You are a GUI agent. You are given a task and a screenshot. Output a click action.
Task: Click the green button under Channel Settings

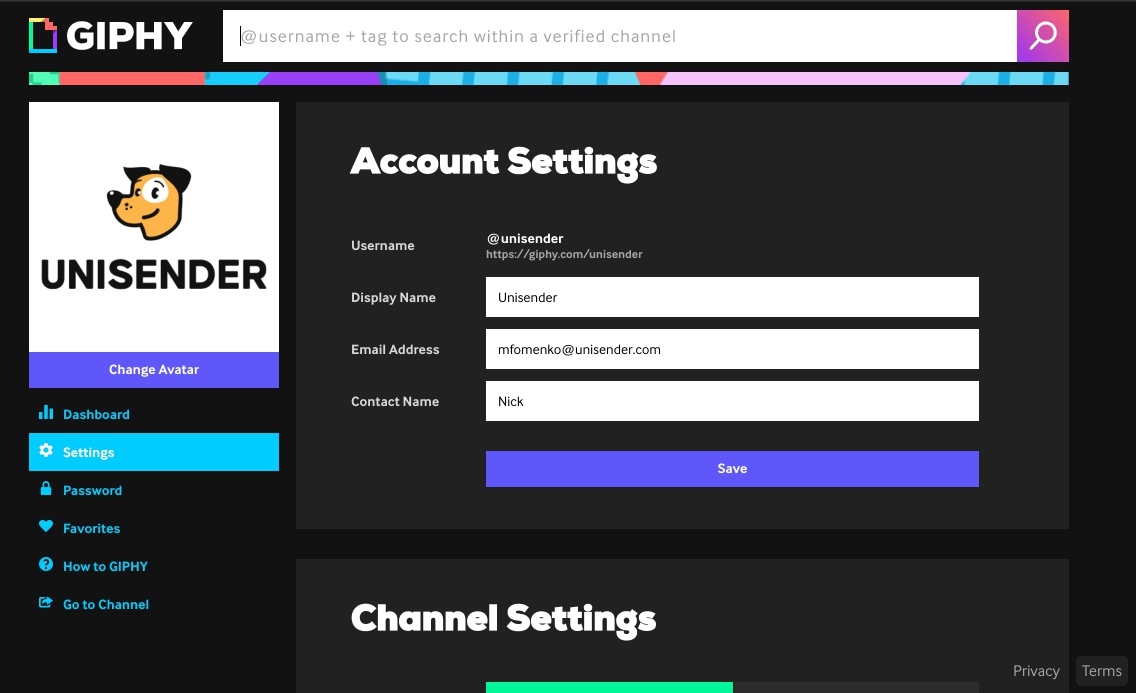point(609,687)
